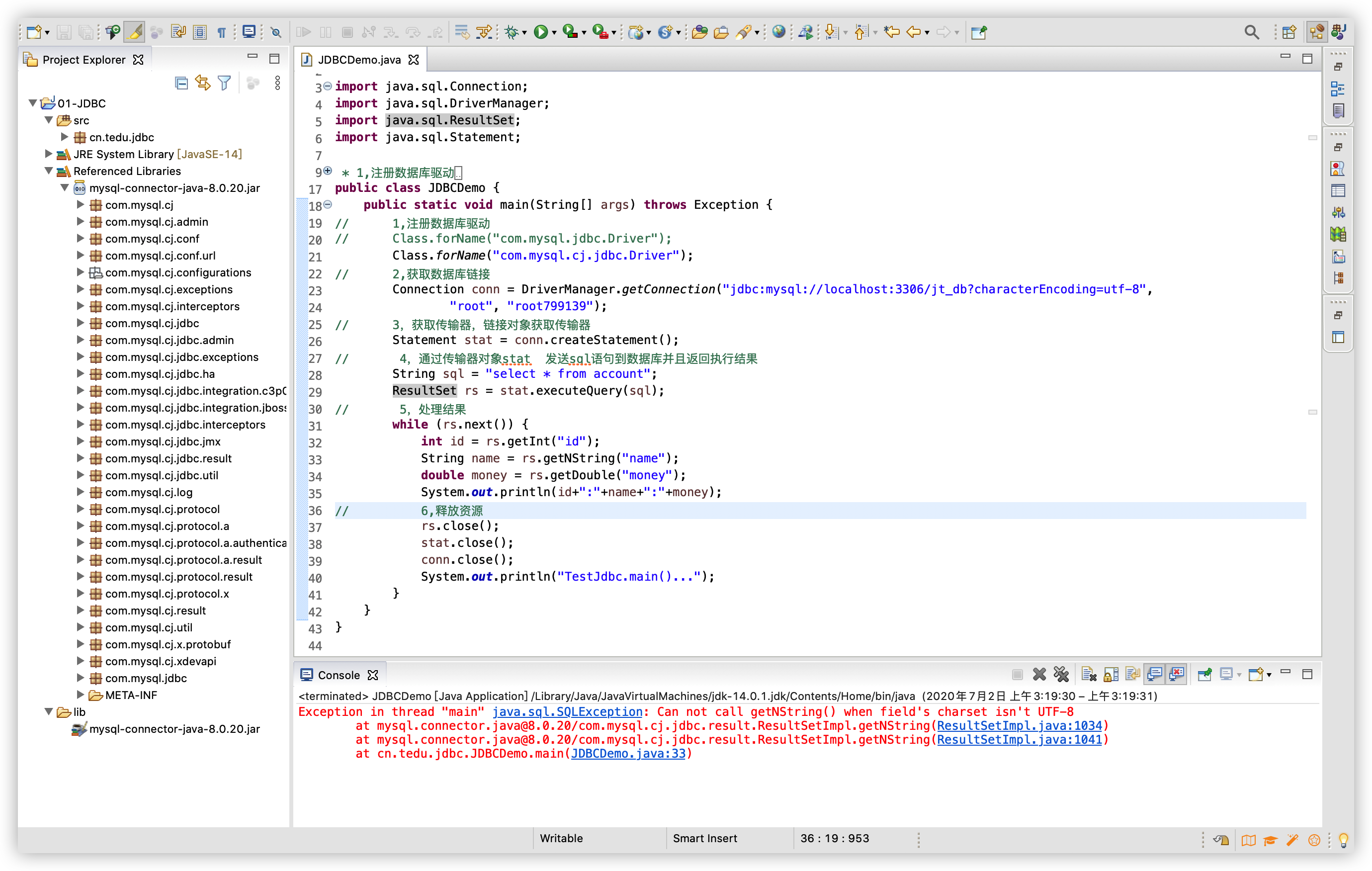Expand the com.mysql.cj.jdbc.util package

[x=81, y=475]
